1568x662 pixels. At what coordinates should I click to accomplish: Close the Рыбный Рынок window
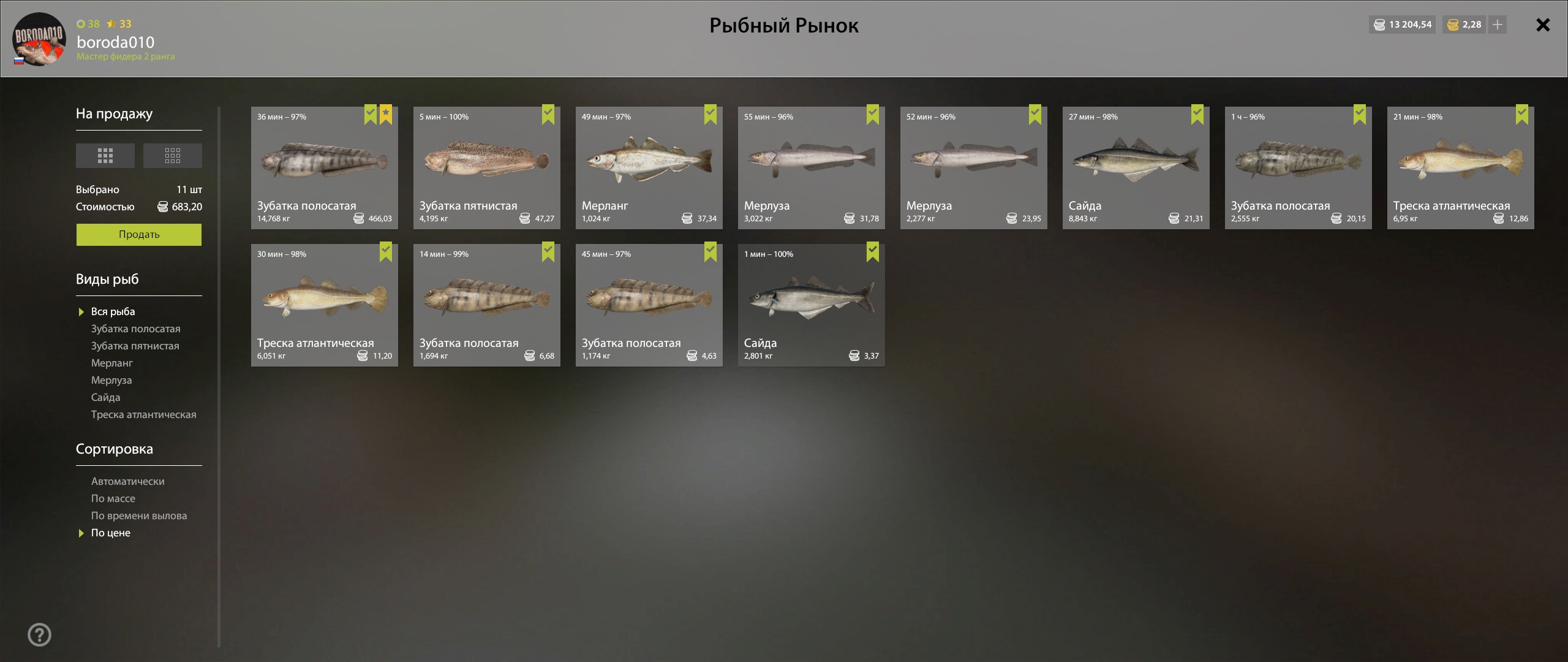click(x=1543, y=25)
